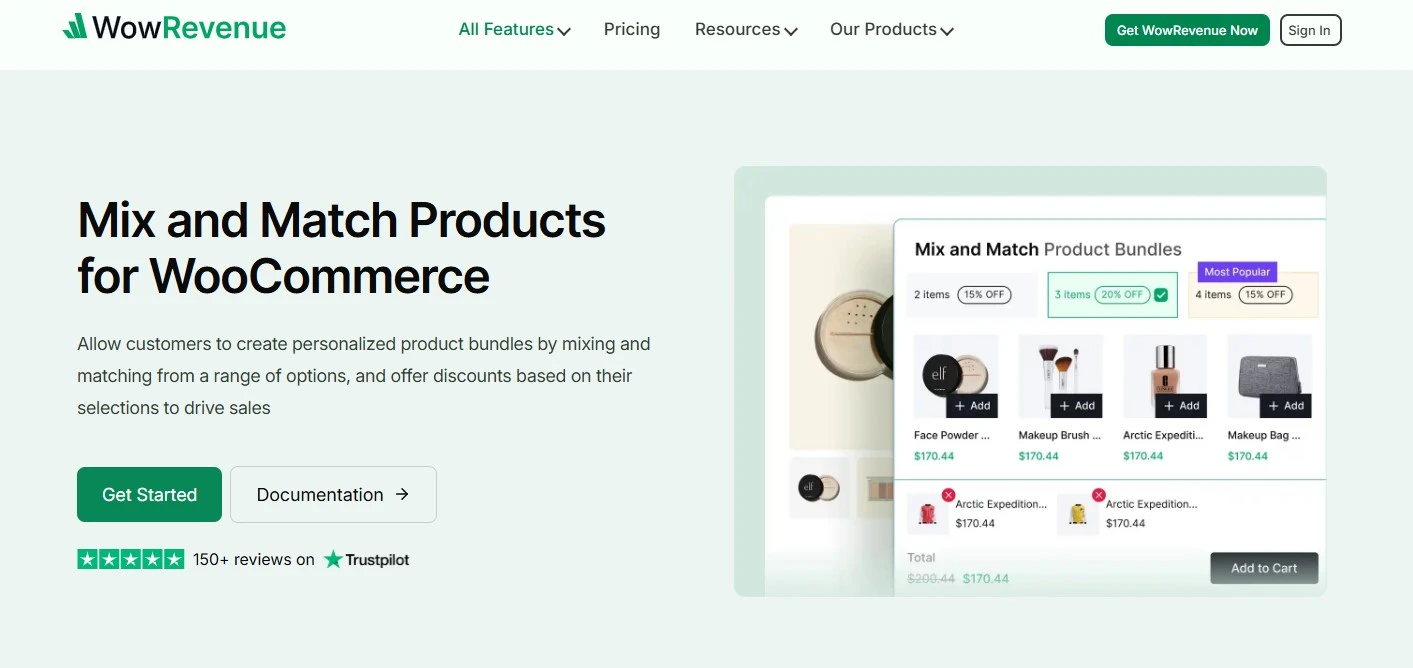Remove the yellow Arctic Expedition jacket from bundle
Image resolution: width=1413 pixels, height=668 pixels.
pos(1098,493)
